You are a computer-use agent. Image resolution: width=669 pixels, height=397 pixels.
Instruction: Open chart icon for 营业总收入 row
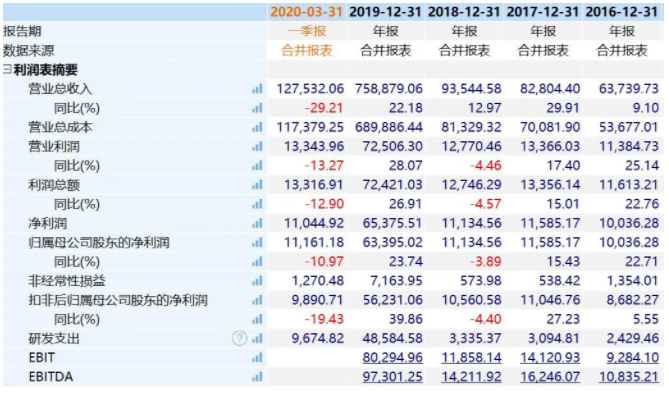pyautogui.click(x=257, y=89)
